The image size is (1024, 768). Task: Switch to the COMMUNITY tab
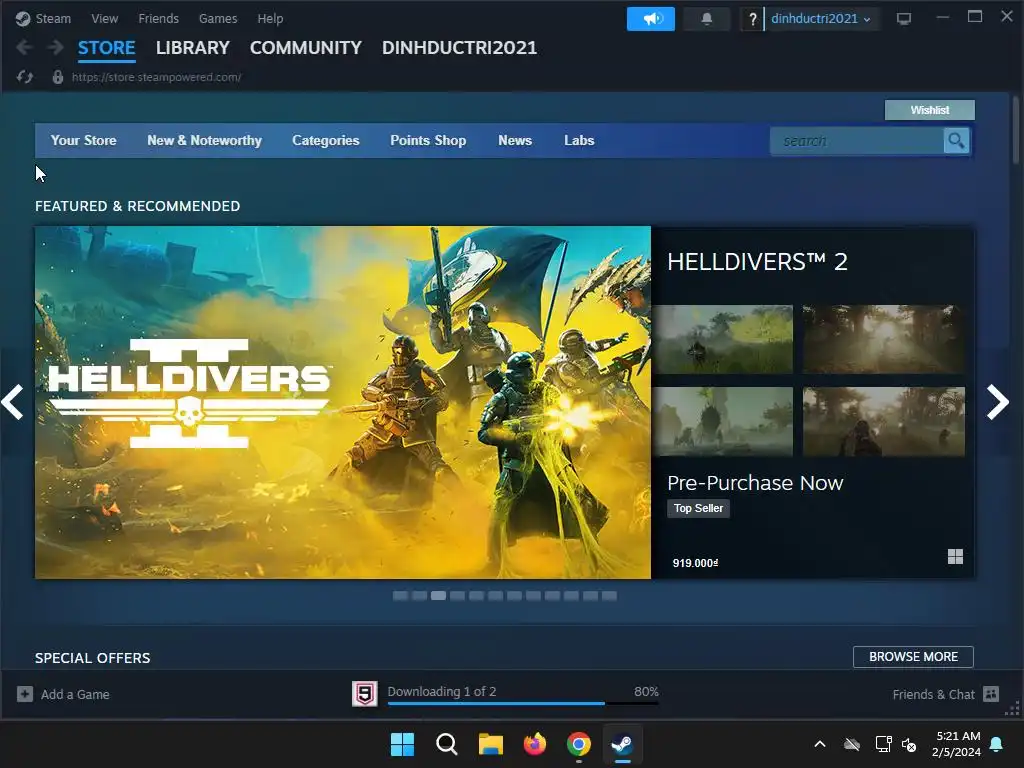(x=306, y=48)
